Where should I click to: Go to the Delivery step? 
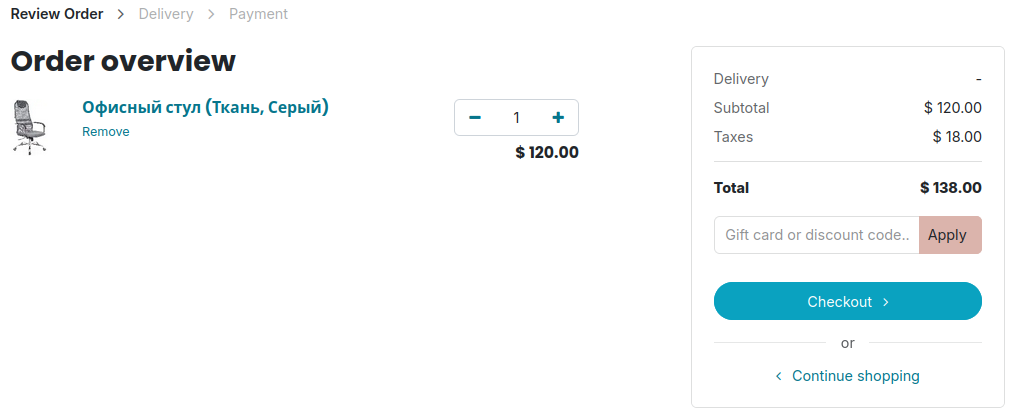pos(166,14)
